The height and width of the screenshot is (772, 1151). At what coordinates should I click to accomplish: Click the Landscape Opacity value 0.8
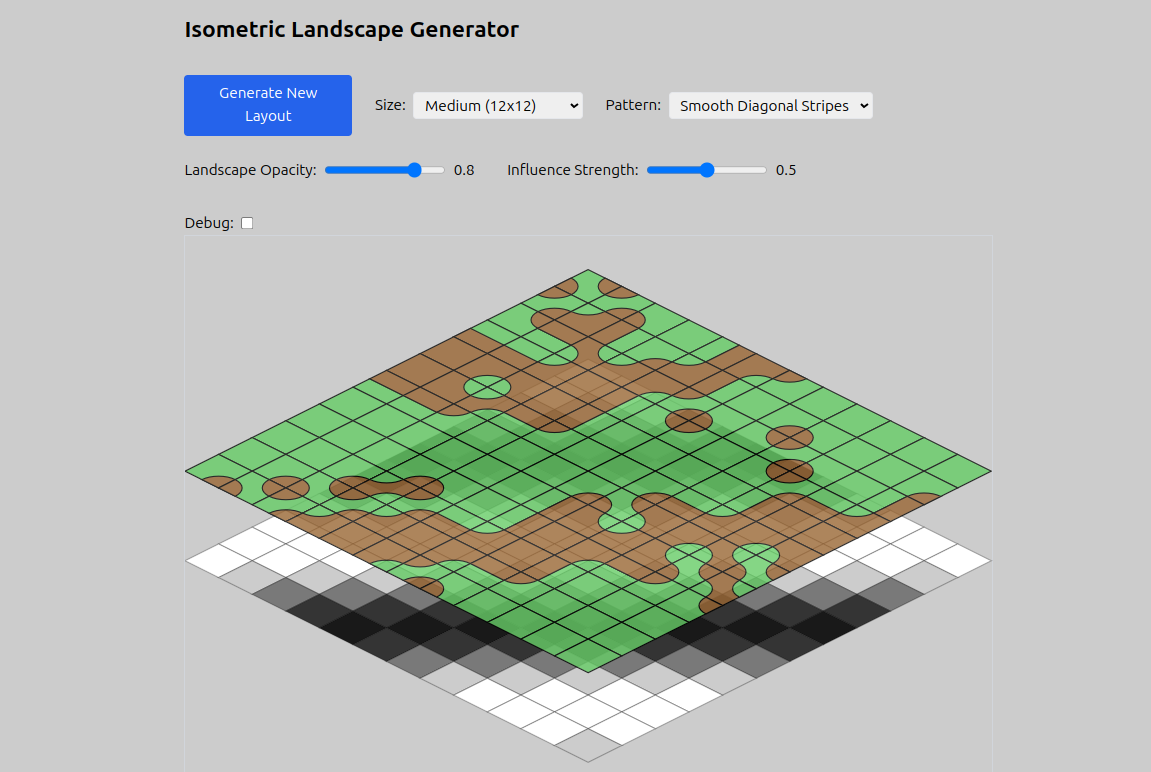pos(464,170)
